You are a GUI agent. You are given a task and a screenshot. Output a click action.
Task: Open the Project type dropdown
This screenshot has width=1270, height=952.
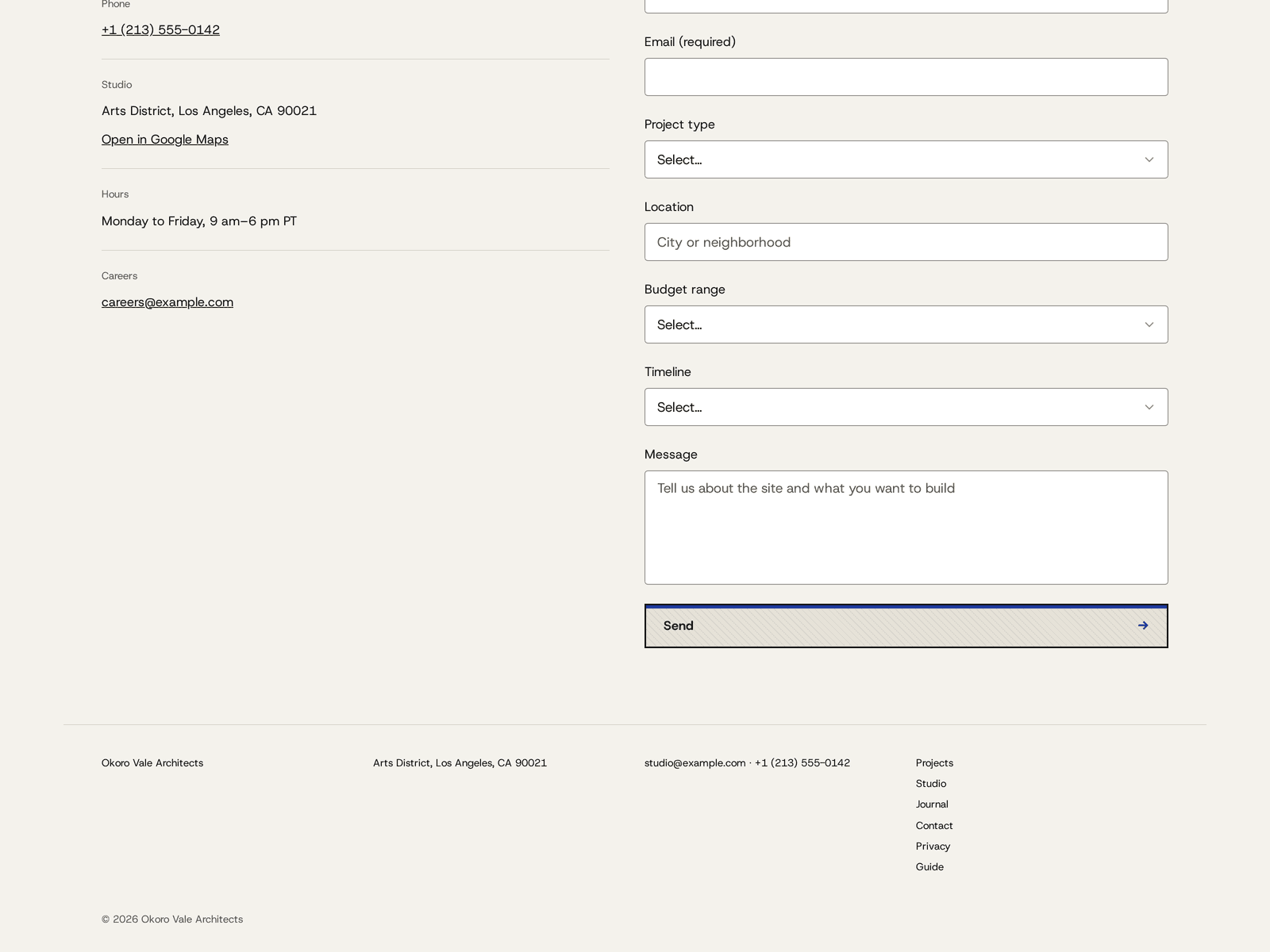[x=906, y=159]
